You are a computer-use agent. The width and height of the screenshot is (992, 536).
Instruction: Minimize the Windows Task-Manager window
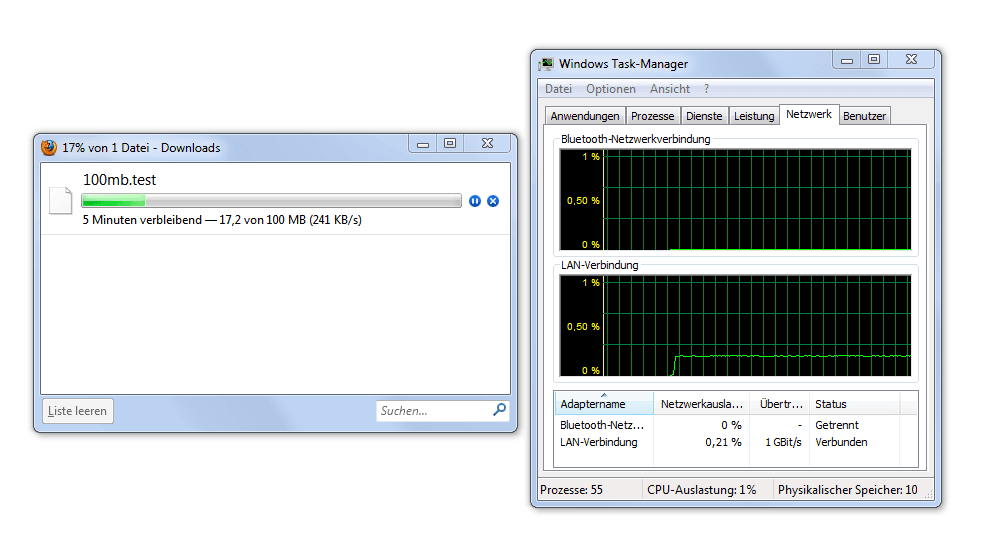[x=846, y=60]
